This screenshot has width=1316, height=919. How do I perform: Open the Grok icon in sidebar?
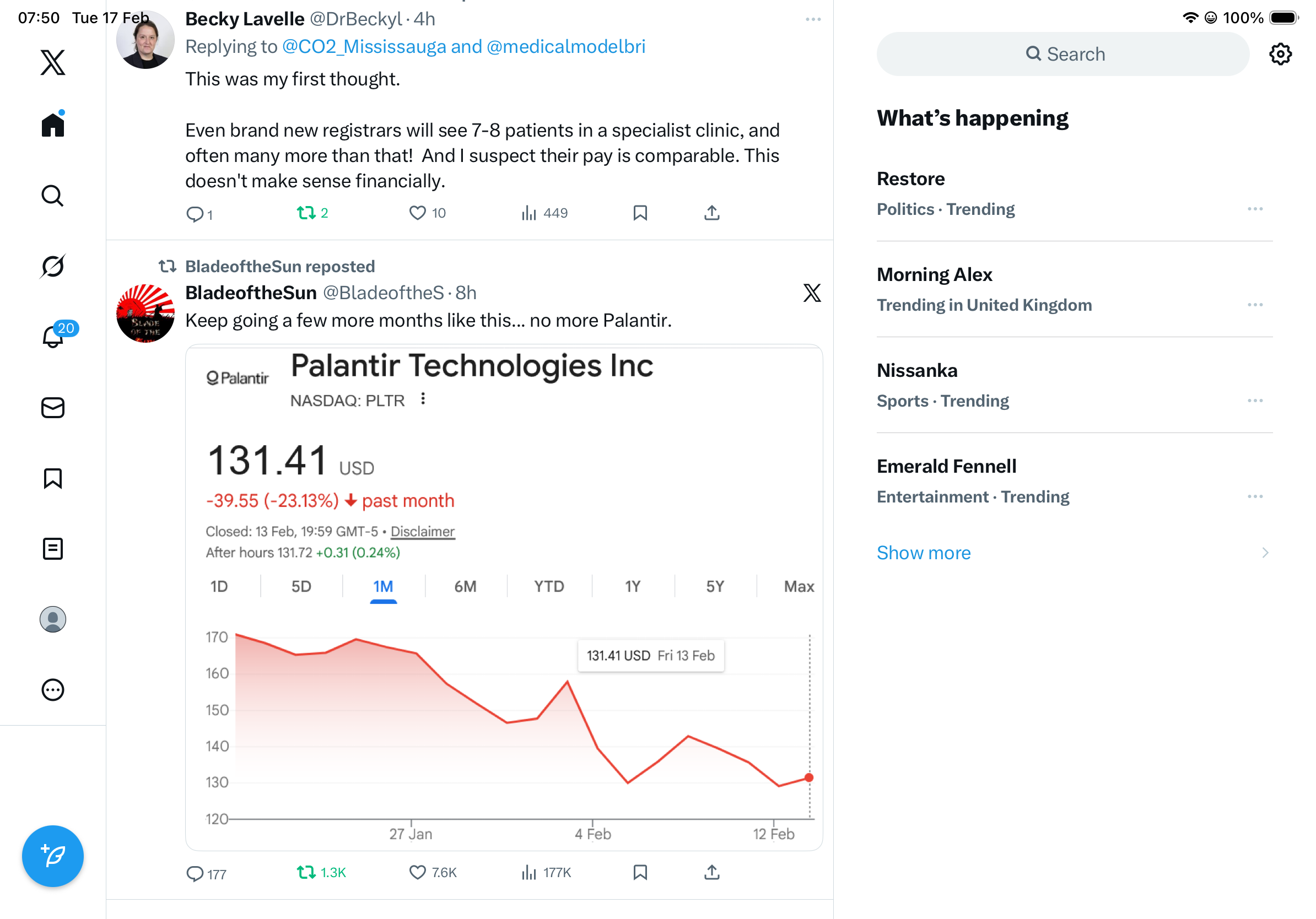(53, 267)
